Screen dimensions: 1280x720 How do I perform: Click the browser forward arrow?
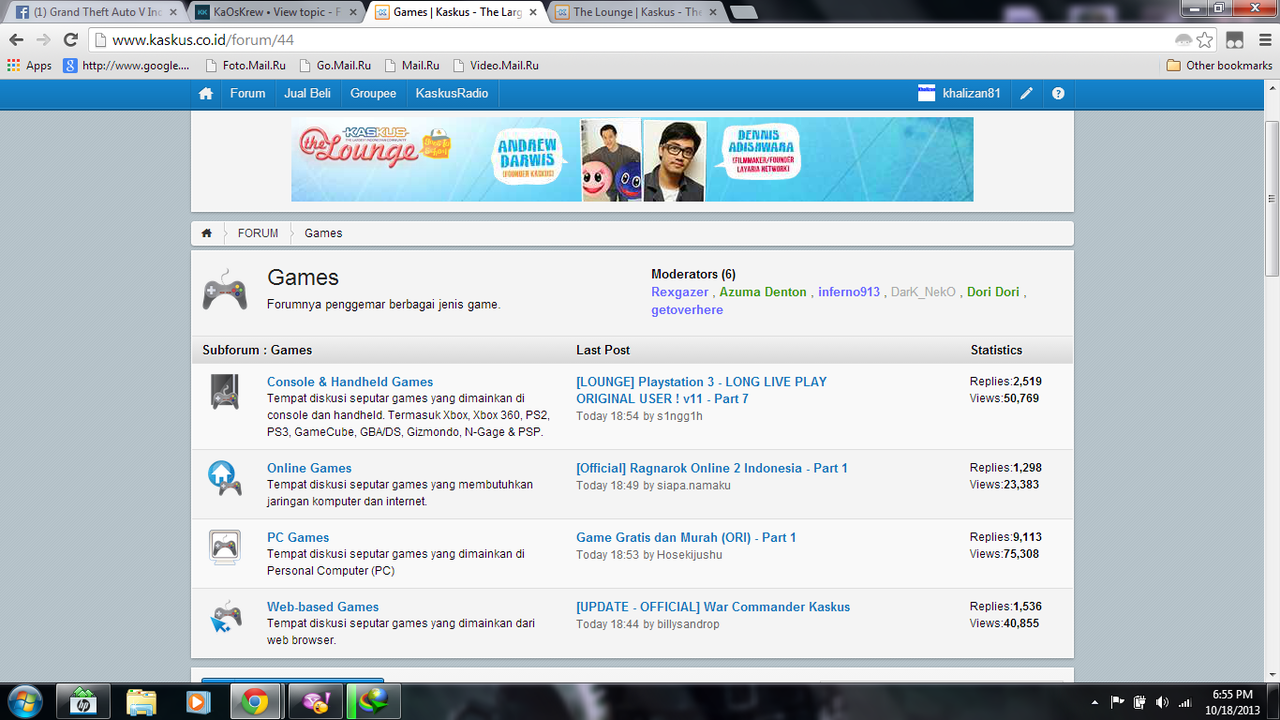click(x=43, y=40)
